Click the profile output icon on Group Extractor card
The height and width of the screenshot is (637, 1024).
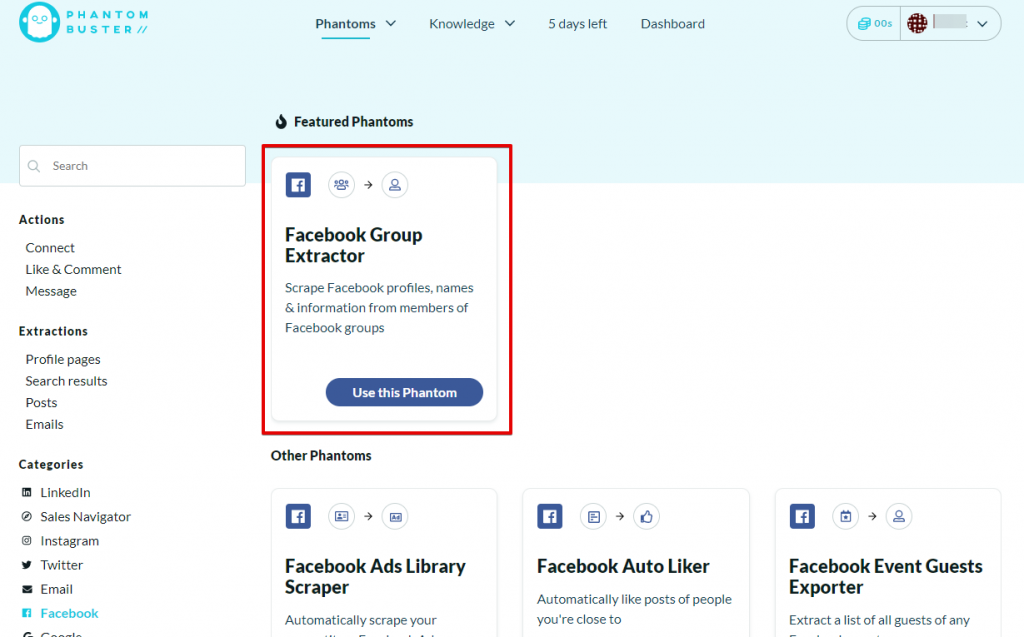394,185
